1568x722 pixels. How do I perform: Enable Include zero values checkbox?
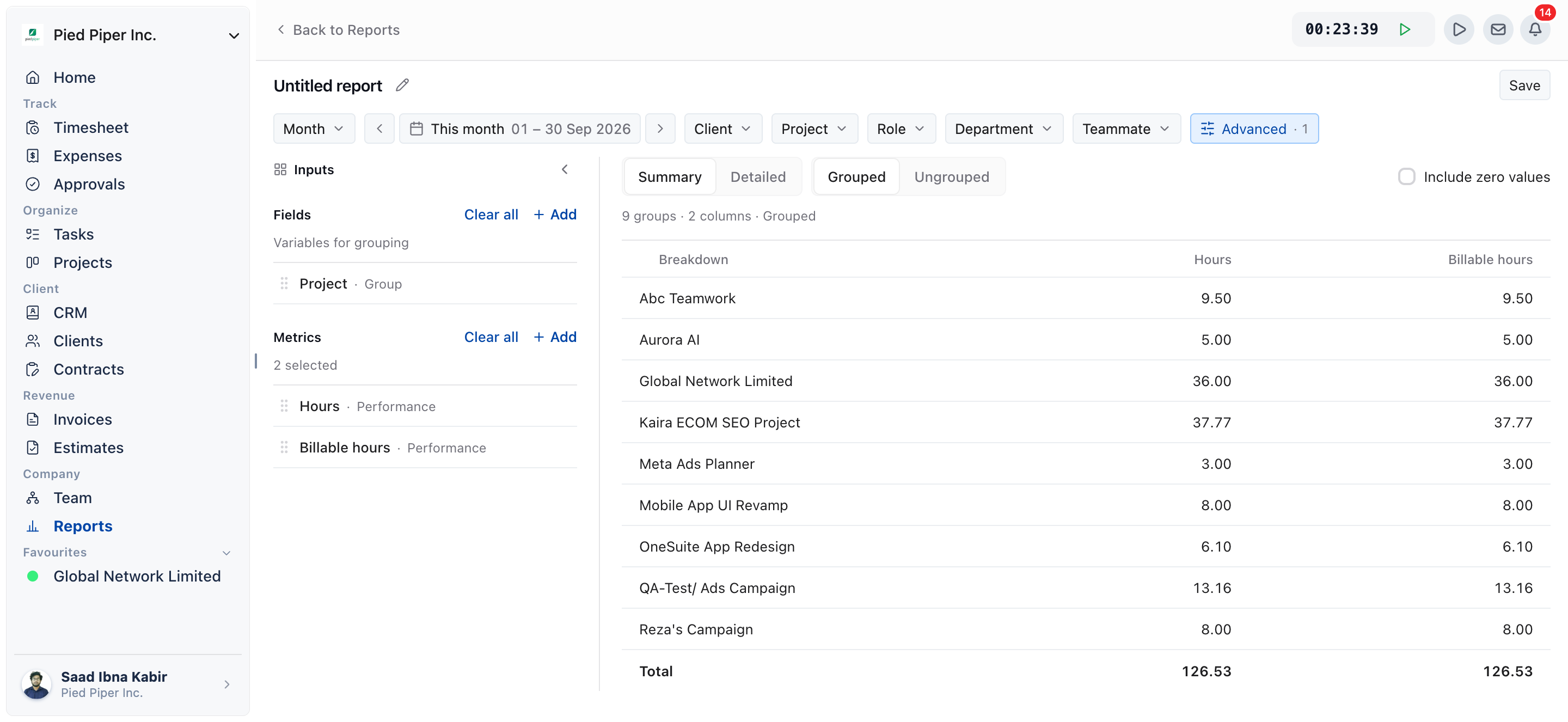pos(1406,176)
